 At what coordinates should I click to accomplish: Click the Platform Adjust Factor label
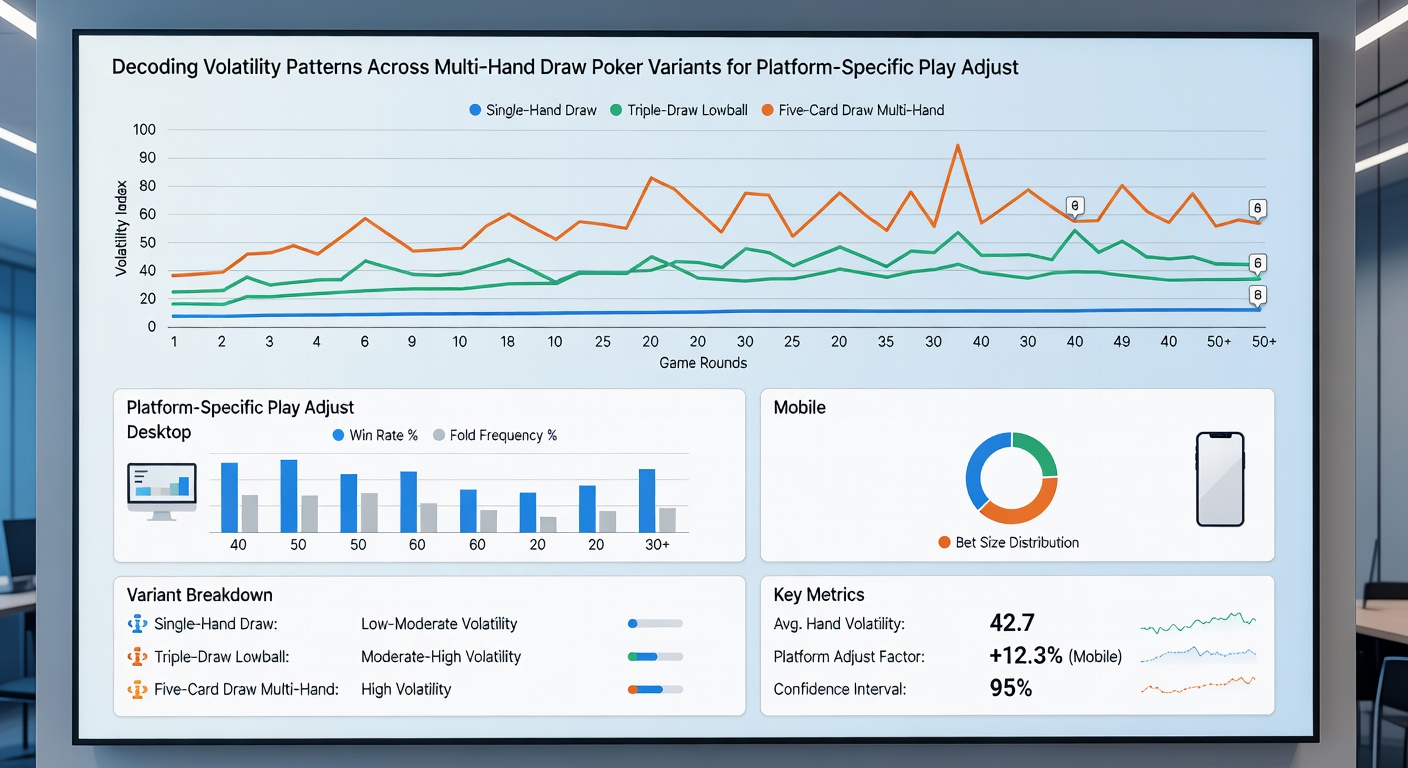pos(847,657)
